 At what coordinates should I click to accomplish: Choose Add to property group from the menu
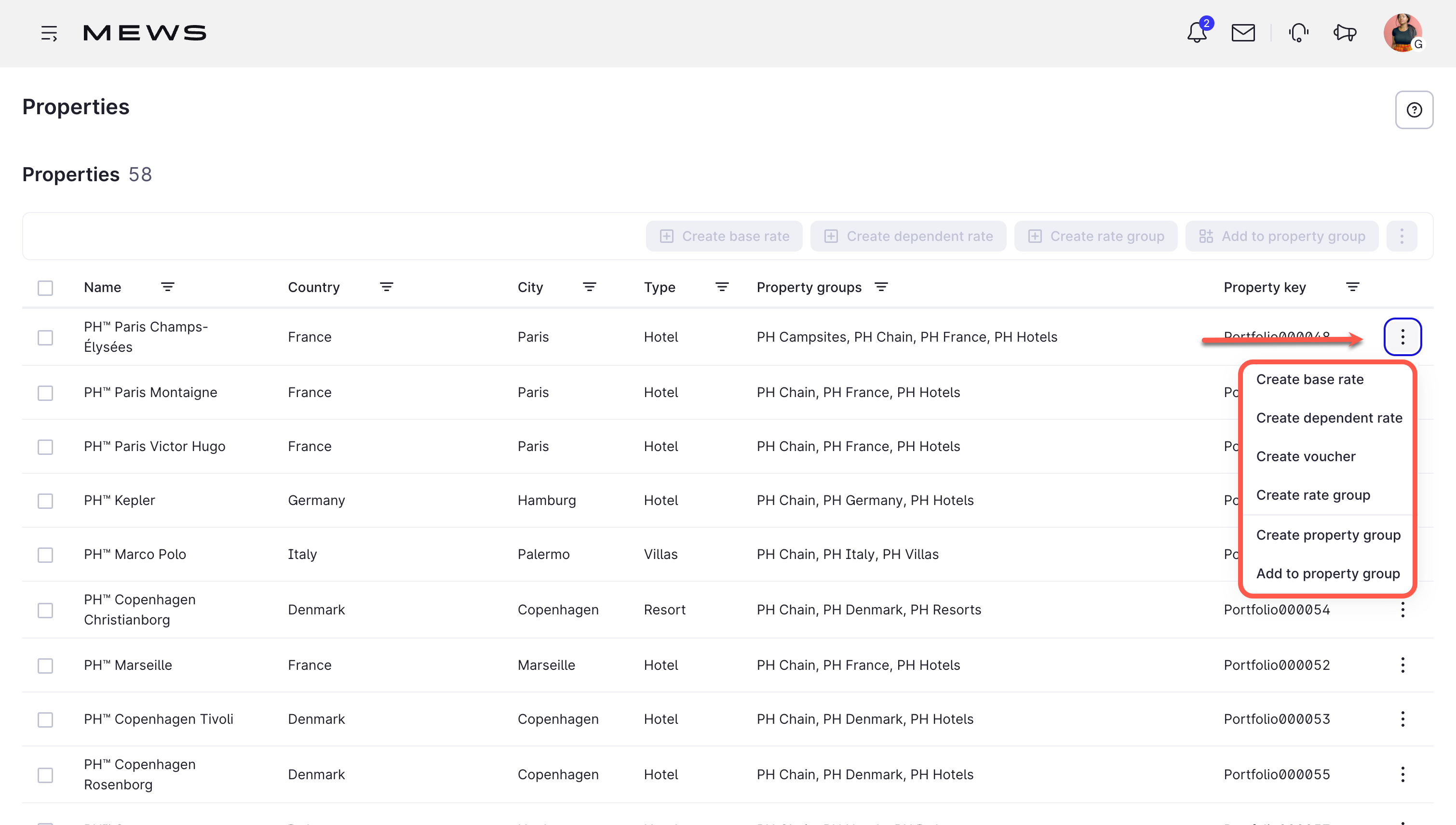click(x=1327, y=573)
